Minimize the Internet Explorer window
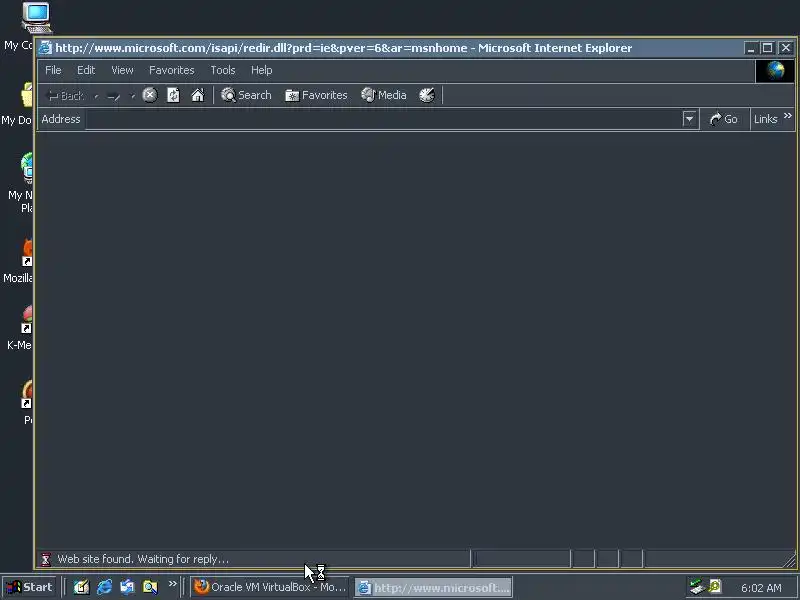 point(750,48)
